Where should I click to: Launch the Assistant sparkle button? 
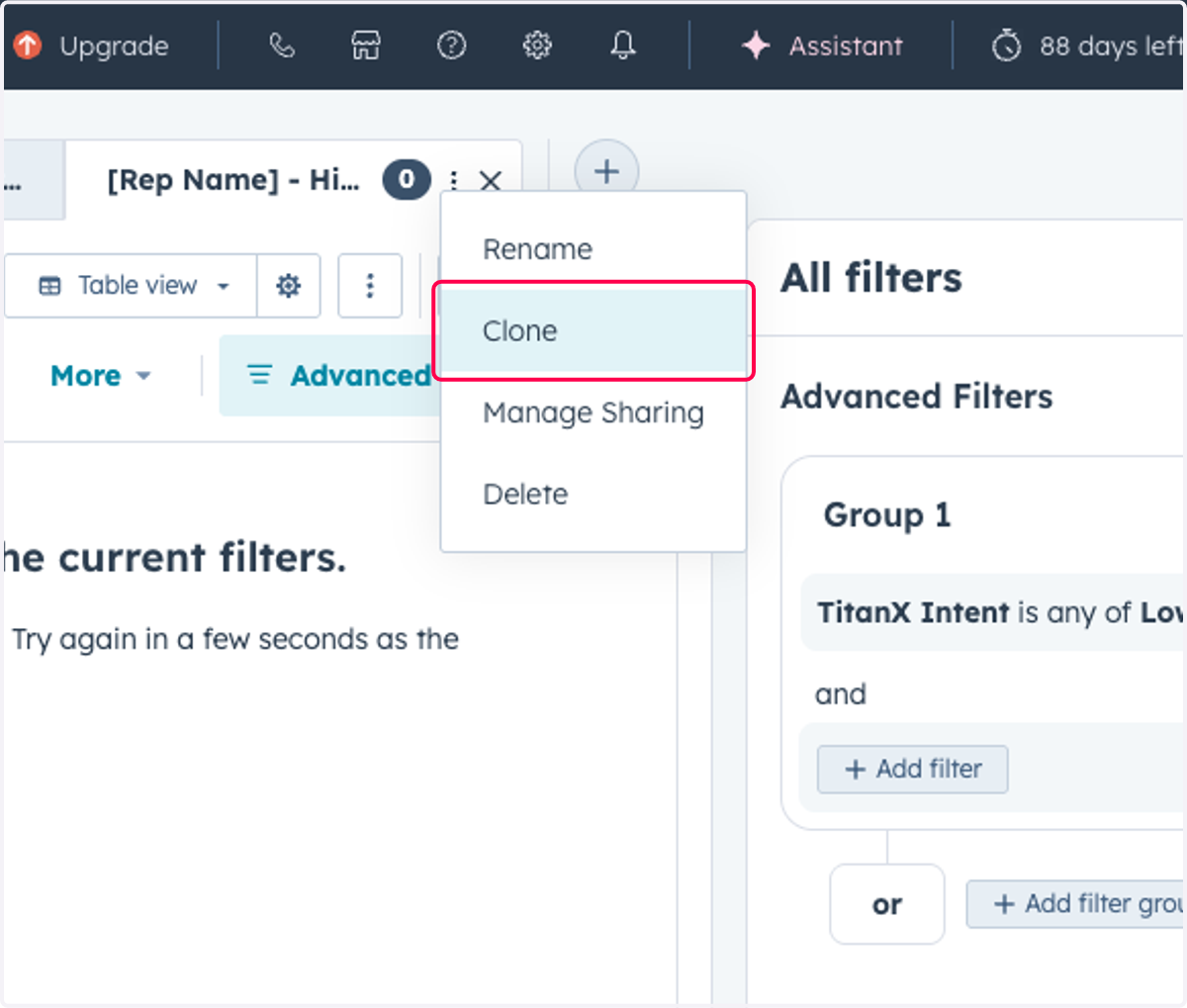(823, 46)
